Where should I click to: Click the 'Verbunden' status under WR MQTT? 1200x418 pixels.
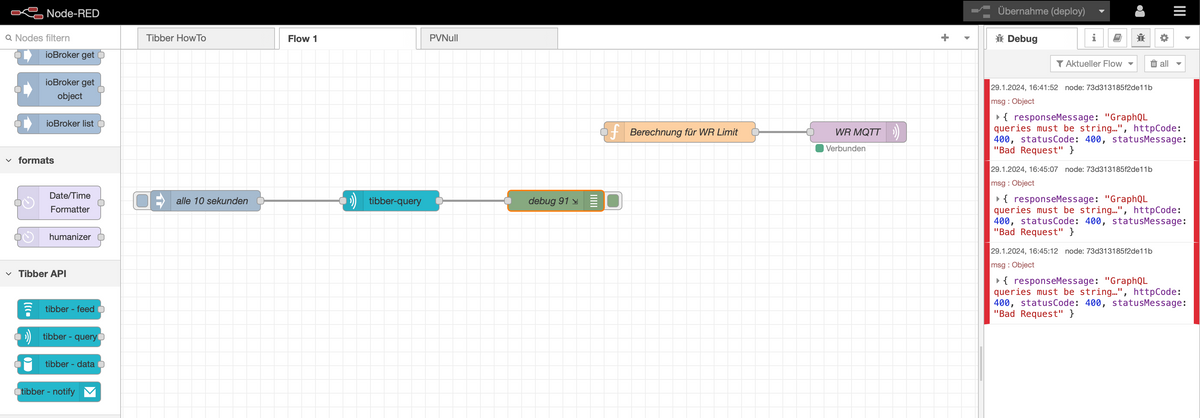(840, 149)
